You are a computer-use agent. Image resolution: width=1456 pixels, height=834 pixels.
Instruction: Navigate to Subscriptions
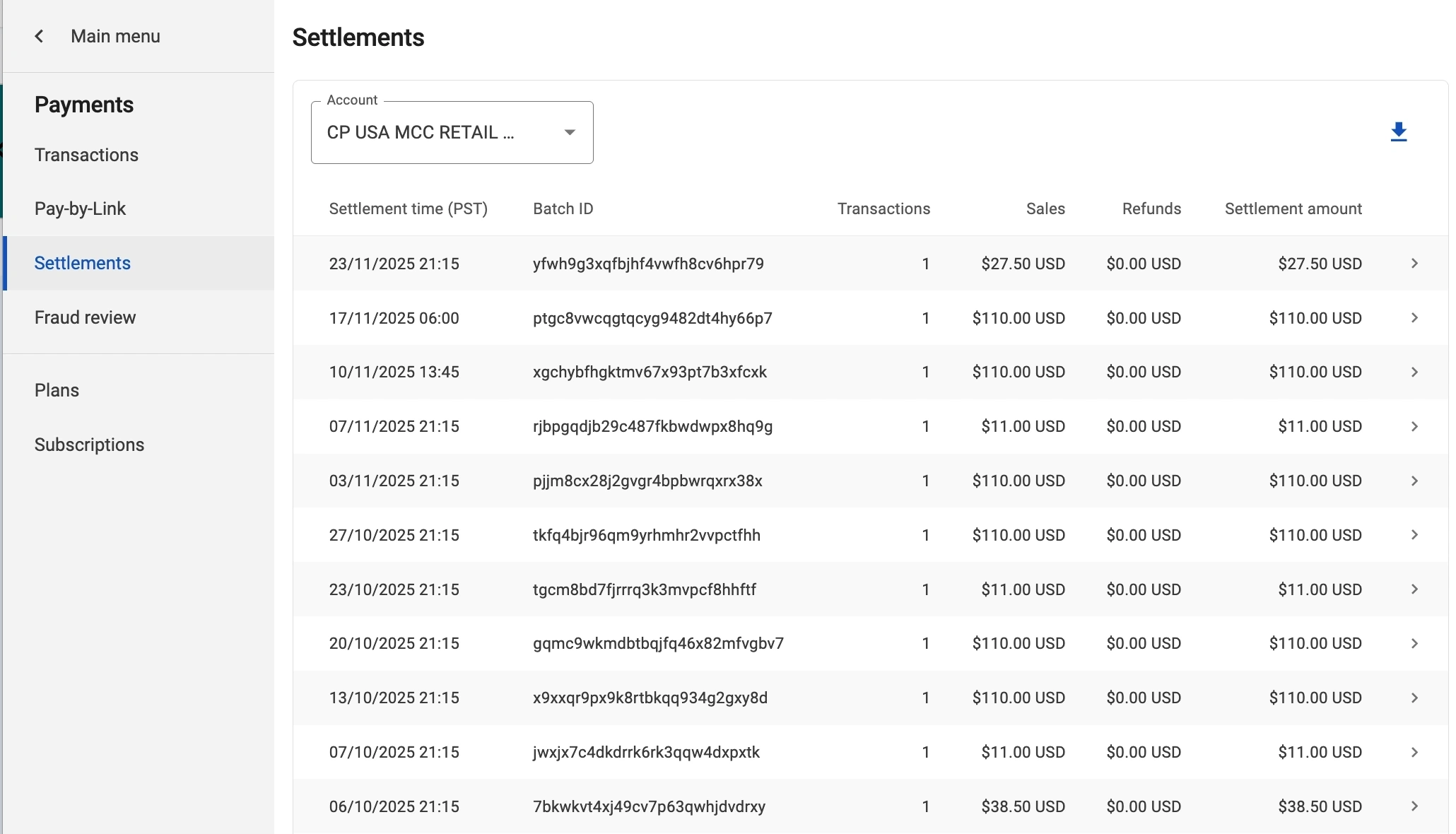pyautogui.click(x=89, y=445)
